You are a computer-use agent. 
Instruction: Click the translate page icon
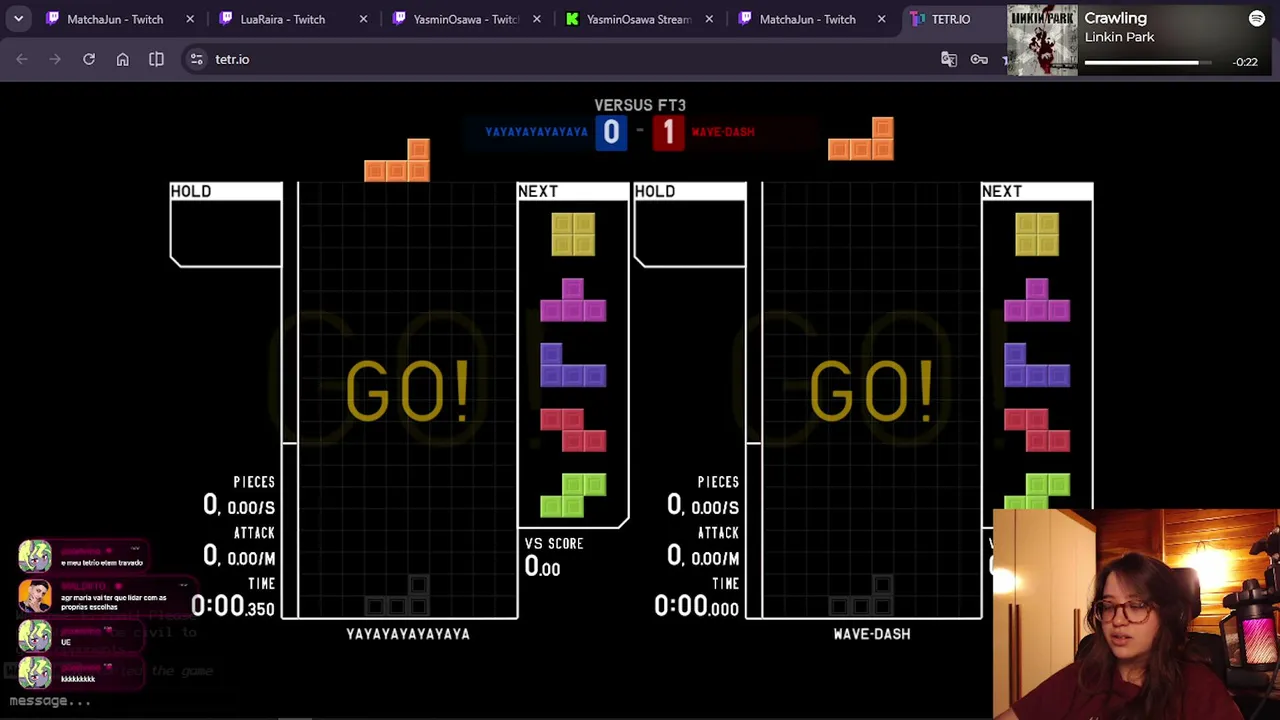click(x=949, y=59)
